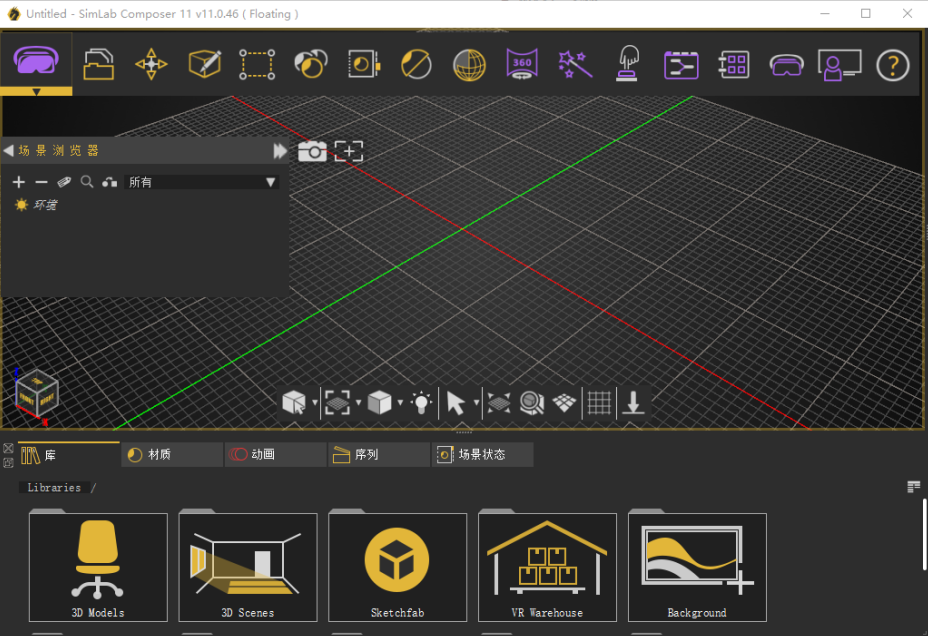Add new item with plus icon in scene browser
928x636 pixels.
tap(18, 182)
